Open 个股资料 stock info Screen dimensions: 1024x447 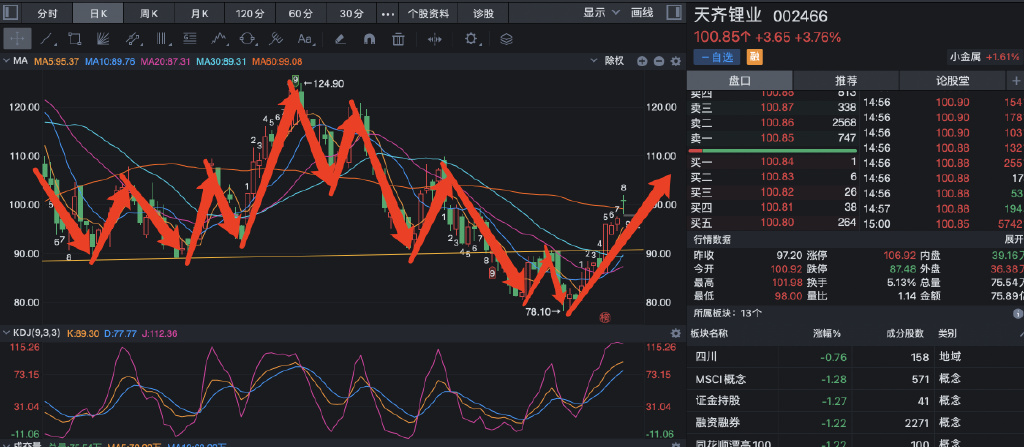pos(427,13)
